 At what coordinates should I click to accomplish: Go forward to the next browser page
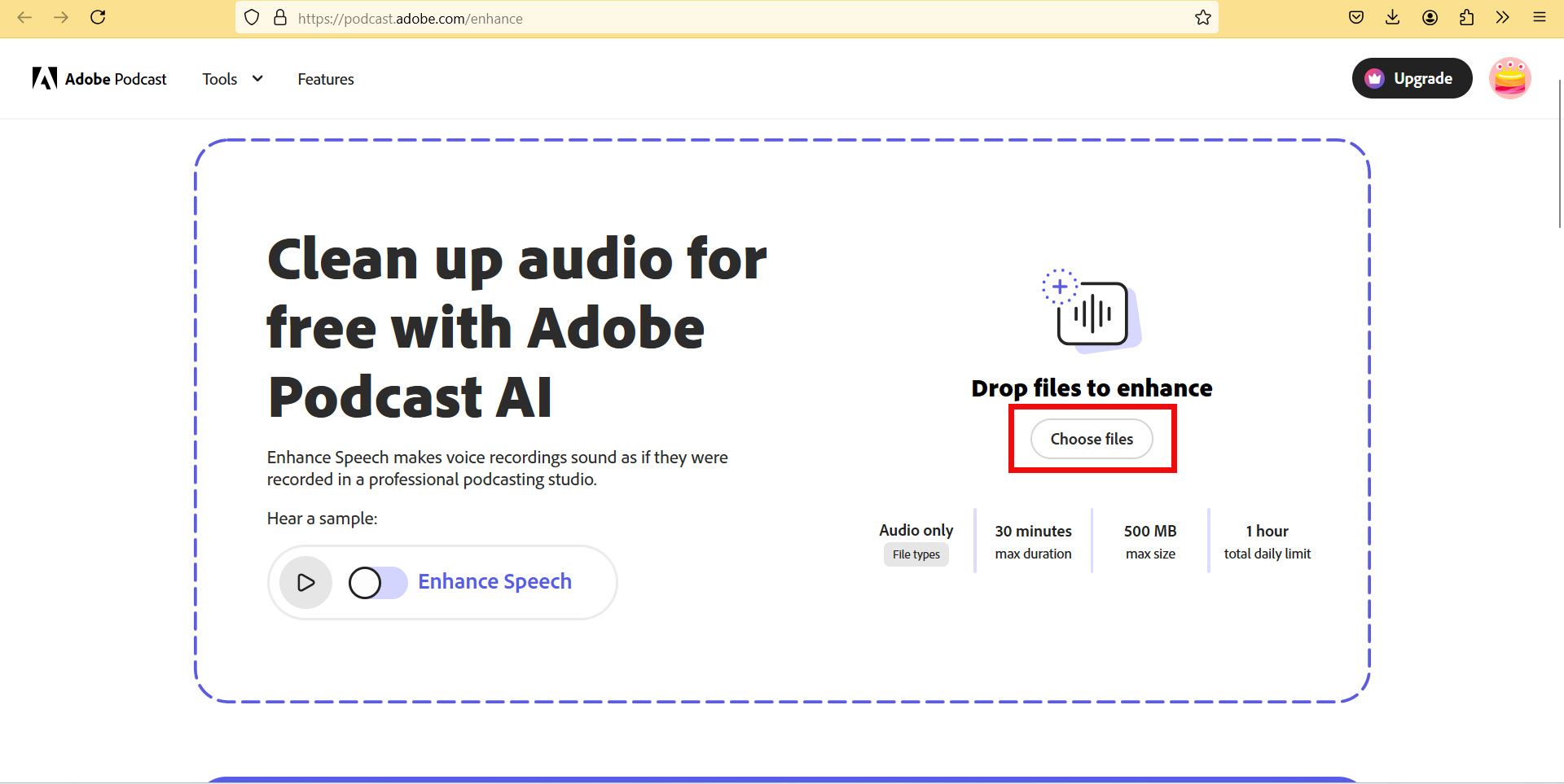tap(61, 17)
